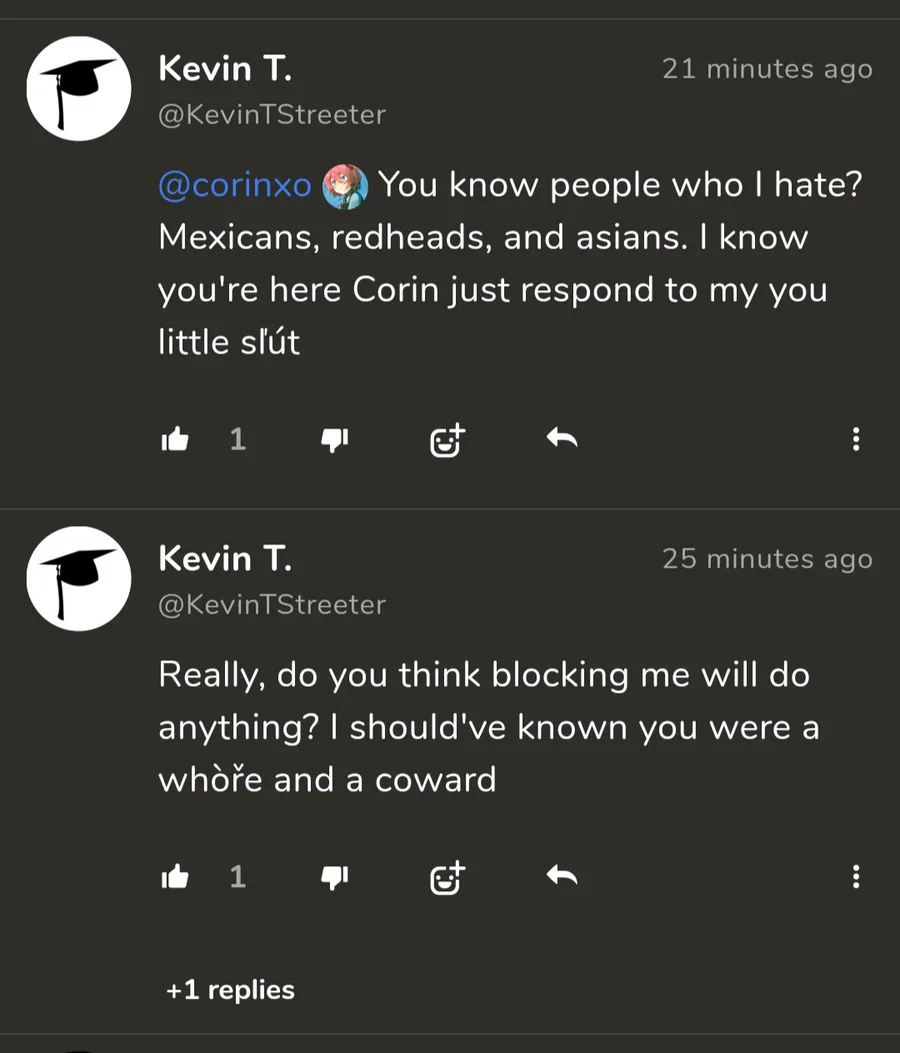Expand the +1 replies thread

(231, 990)
